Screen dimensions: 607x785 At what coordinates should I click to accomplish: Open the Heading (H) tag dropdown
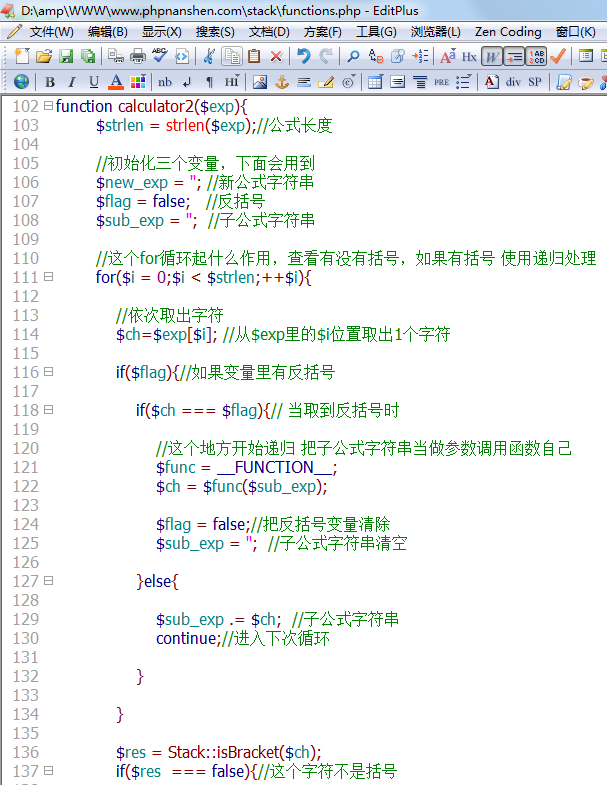pyautogui.click(x=232, y=82)
